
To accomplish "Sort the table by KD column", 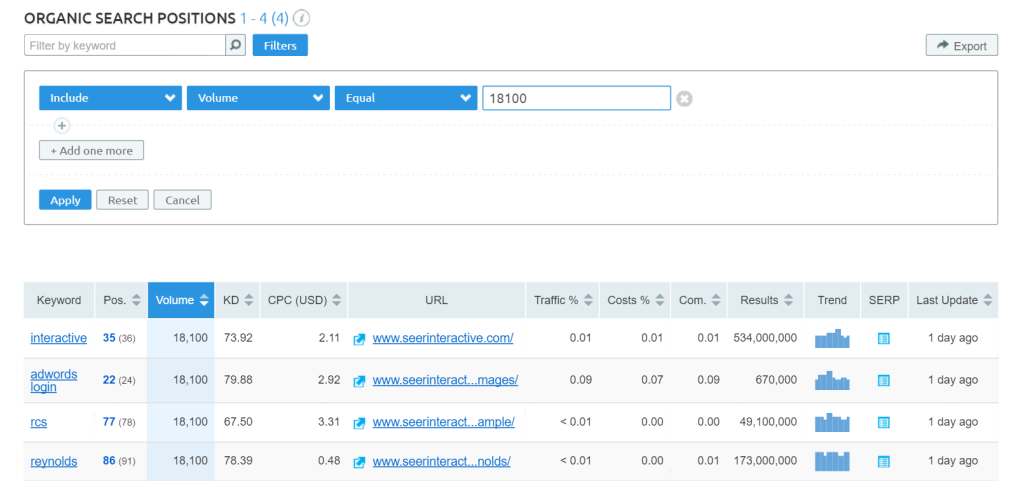I will coord(238,300).
